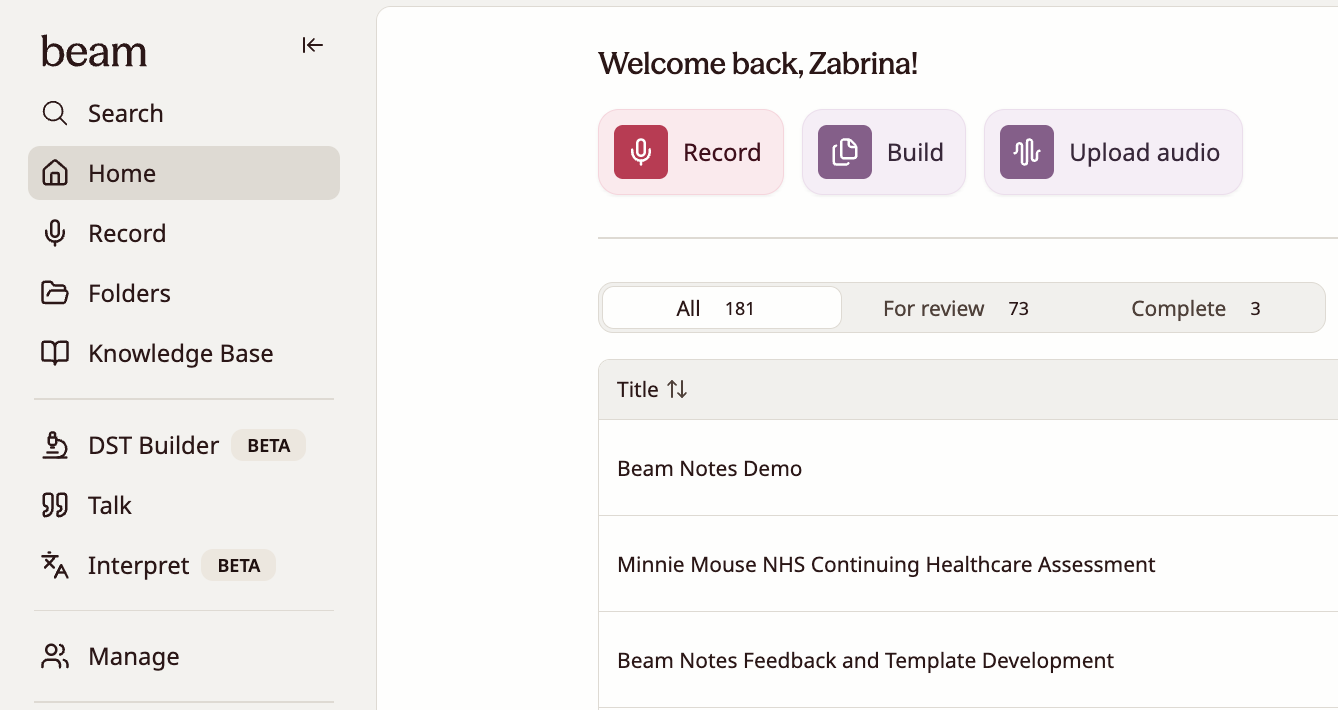Screen dimensions: 1338x710
Task: Click the Upload audio button
Action: [1113, 152]
